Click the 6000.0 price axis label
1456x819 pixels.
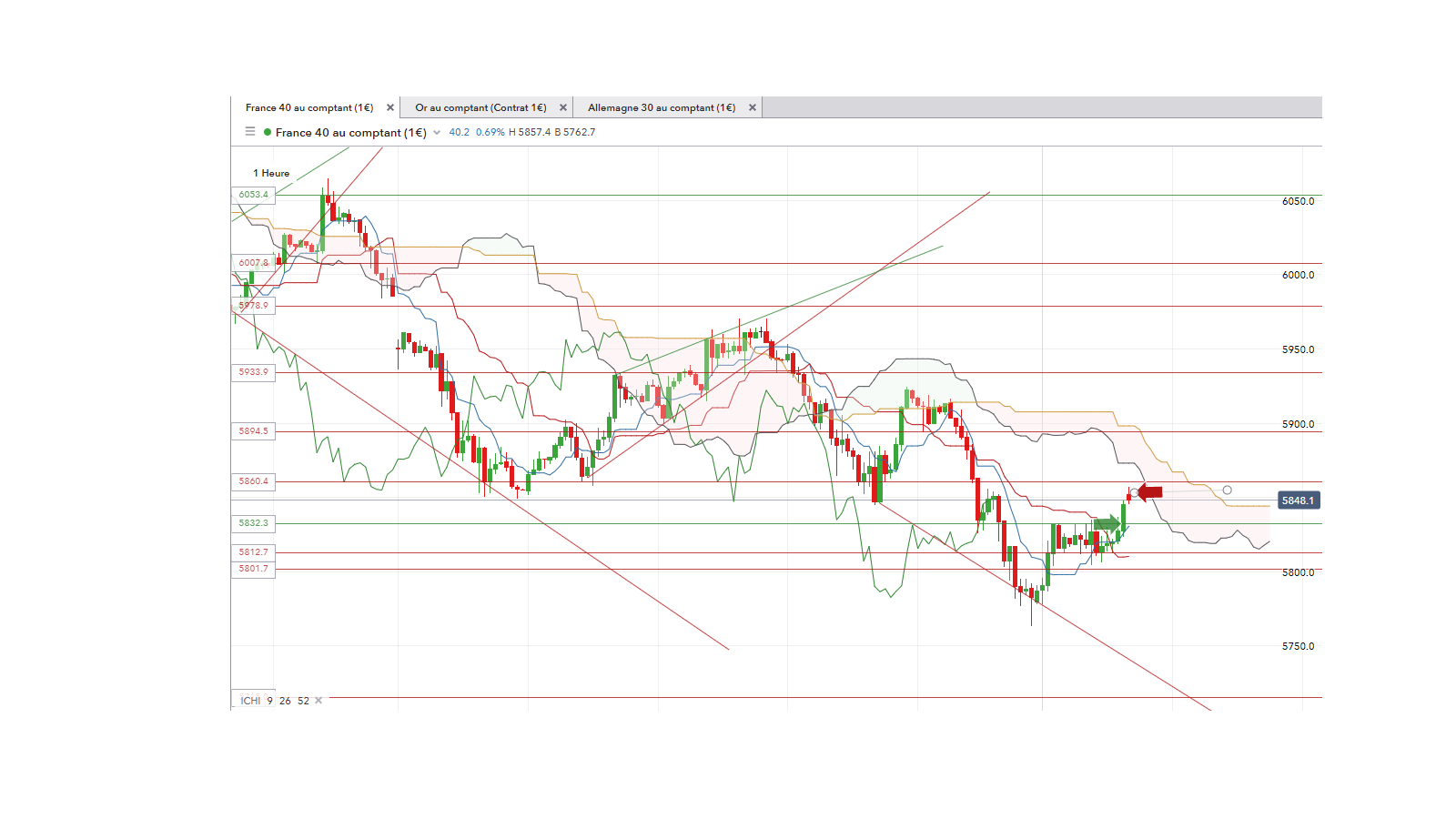pos(1299,275)
